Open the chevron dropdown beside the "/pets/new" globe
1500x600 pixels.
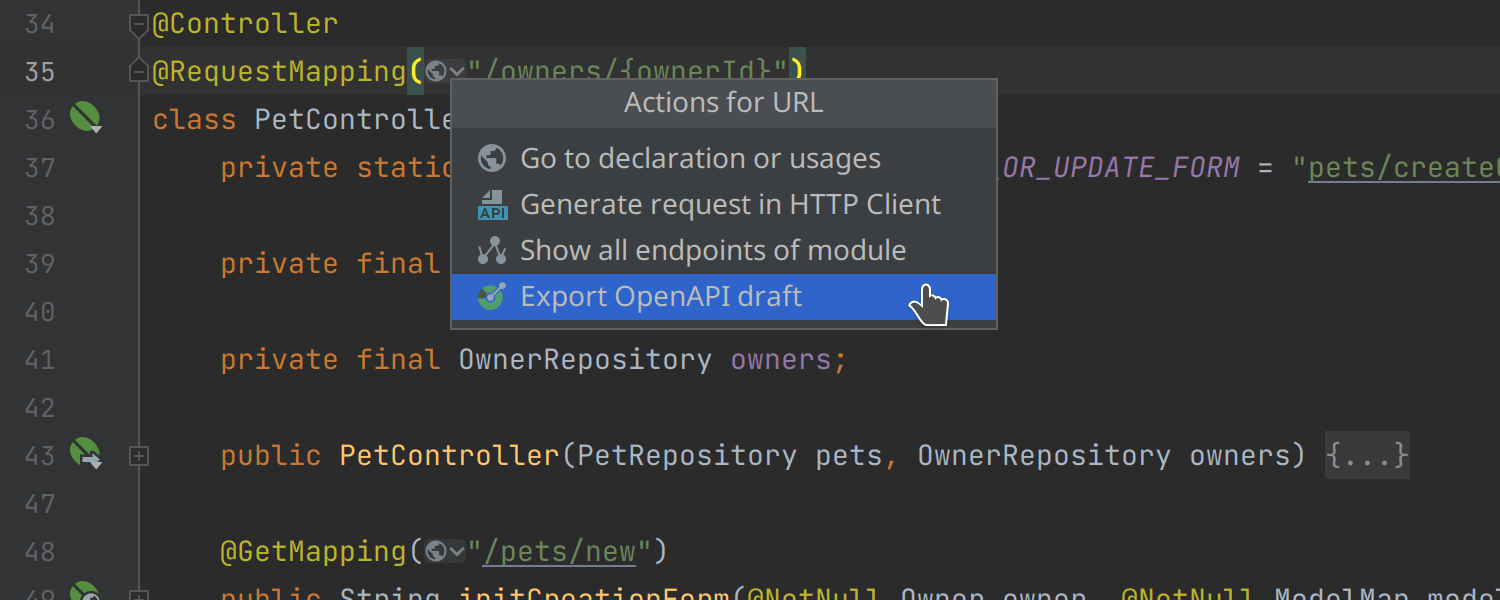coord(457,552)
